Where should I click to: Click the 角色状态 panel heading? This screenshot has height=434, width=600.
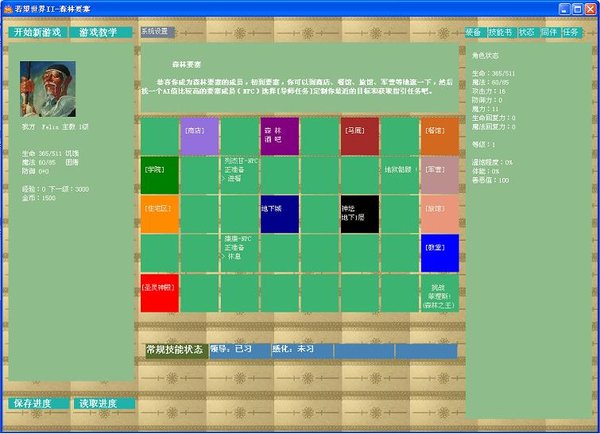[x=485, y=55]
